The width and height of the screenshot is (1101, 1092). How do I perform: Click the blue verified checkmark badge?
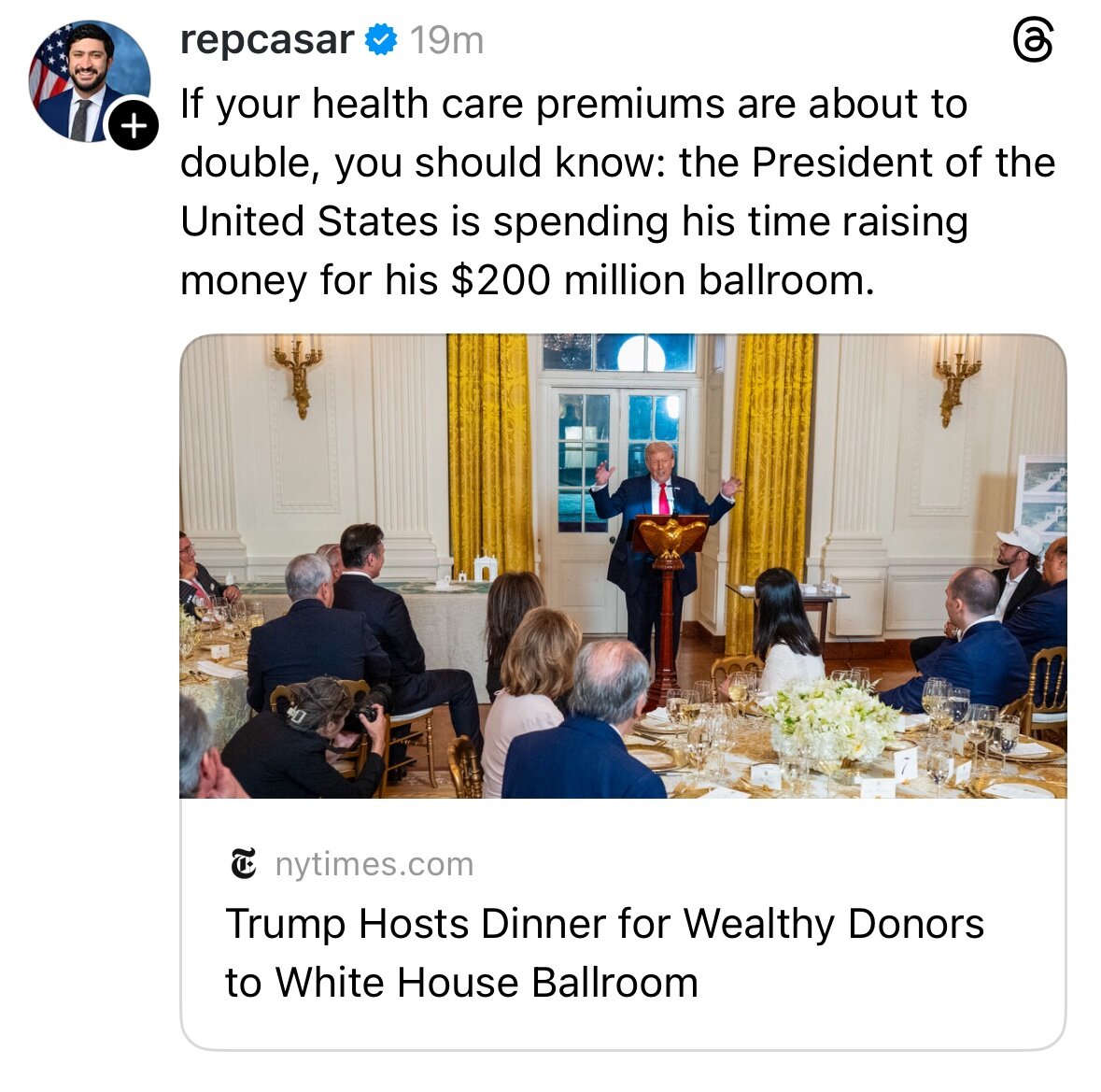(x=381, y=40)
